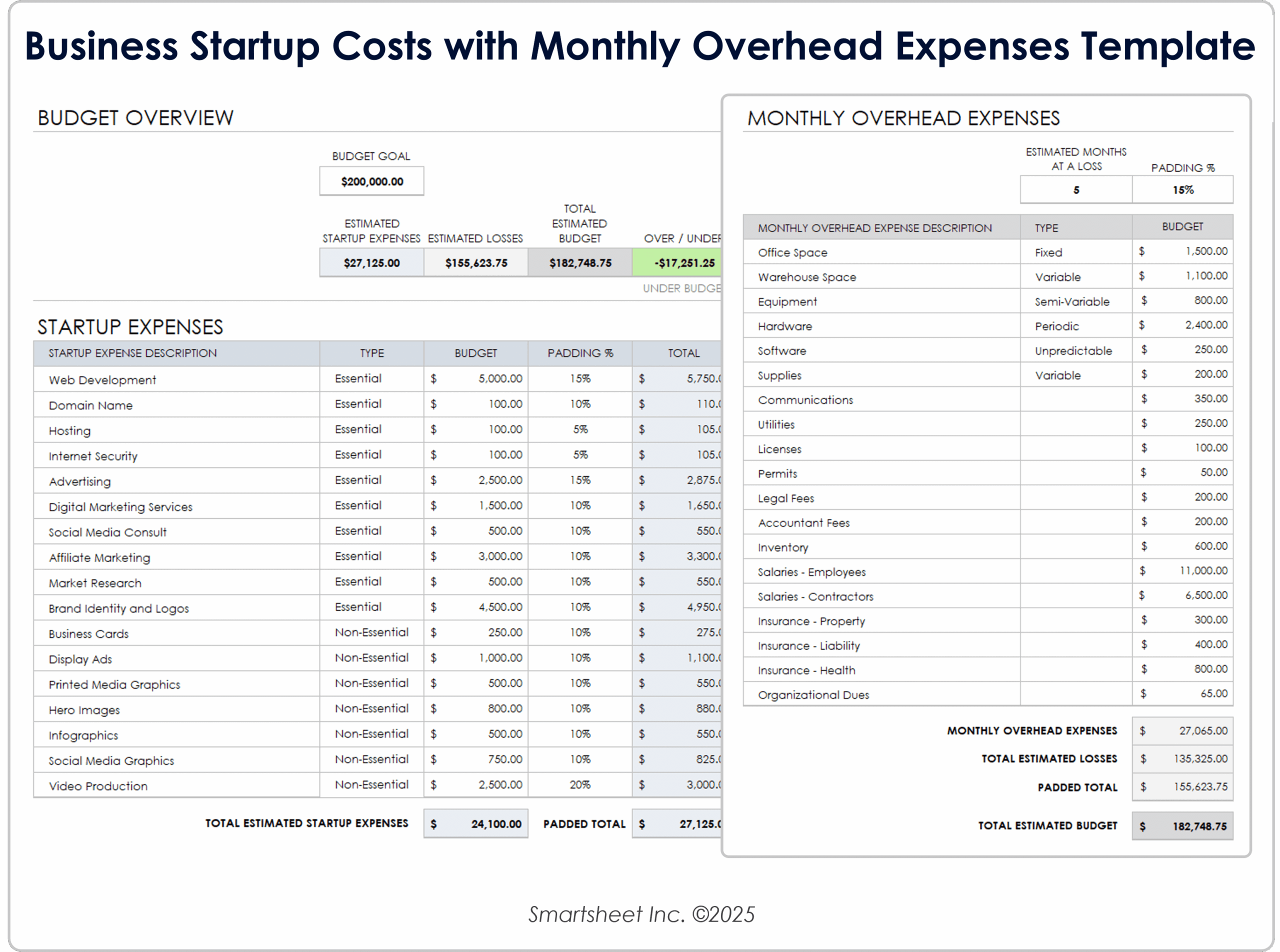Select the Hardware Periodic type cell
Screen dimensions: 1280x952
click(1076, 326)
